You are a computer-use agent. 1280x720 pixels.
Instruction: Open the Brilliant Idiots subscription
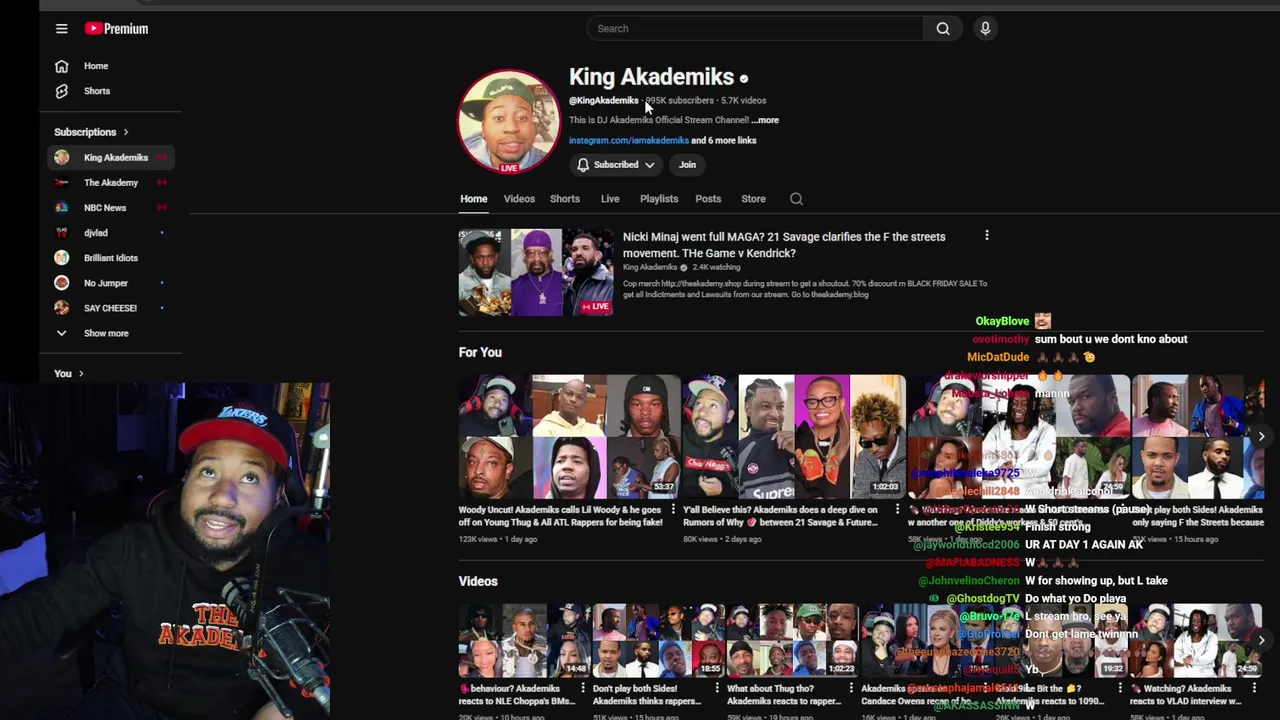pyautogui.click(x=110, y=258)
